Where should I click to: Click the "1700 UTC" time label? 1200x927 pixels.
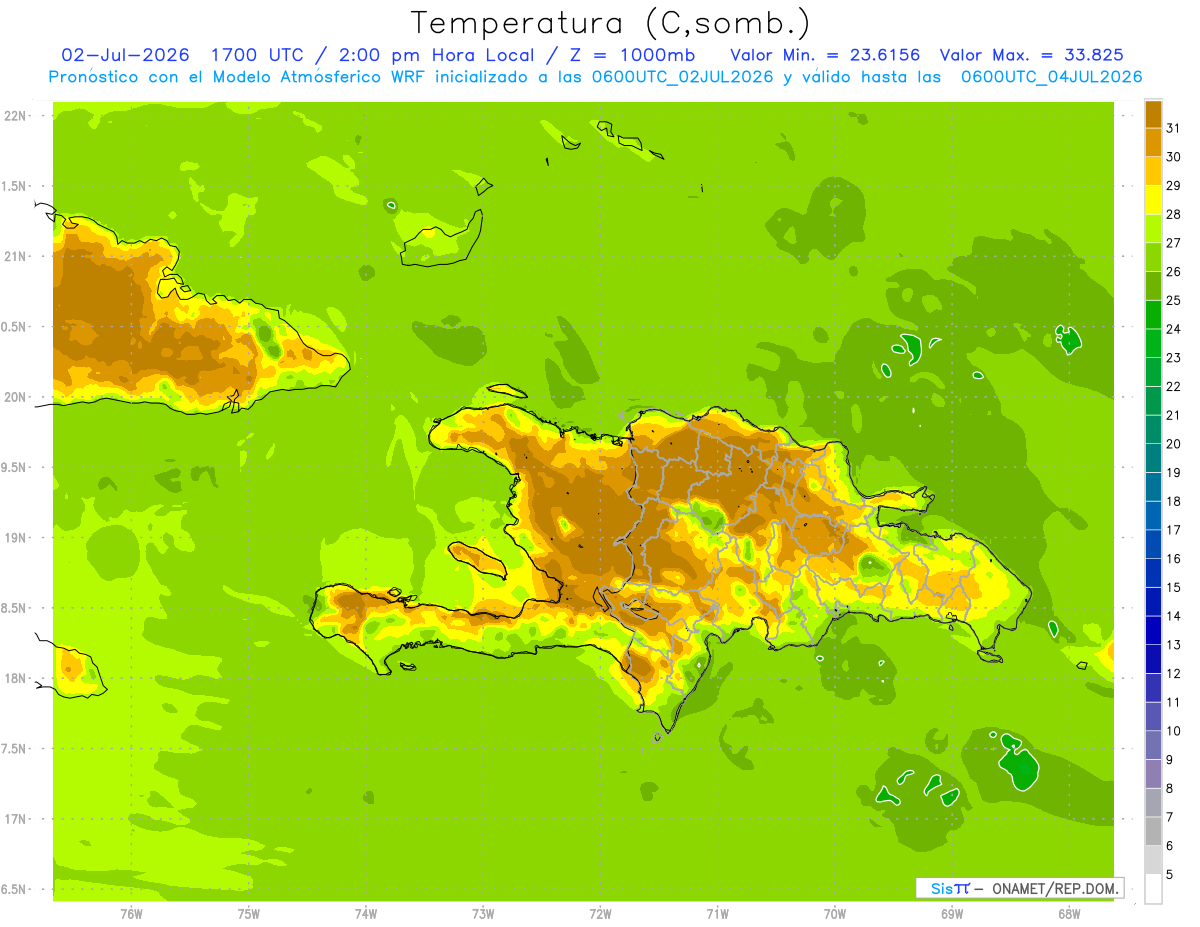[257, 55]
